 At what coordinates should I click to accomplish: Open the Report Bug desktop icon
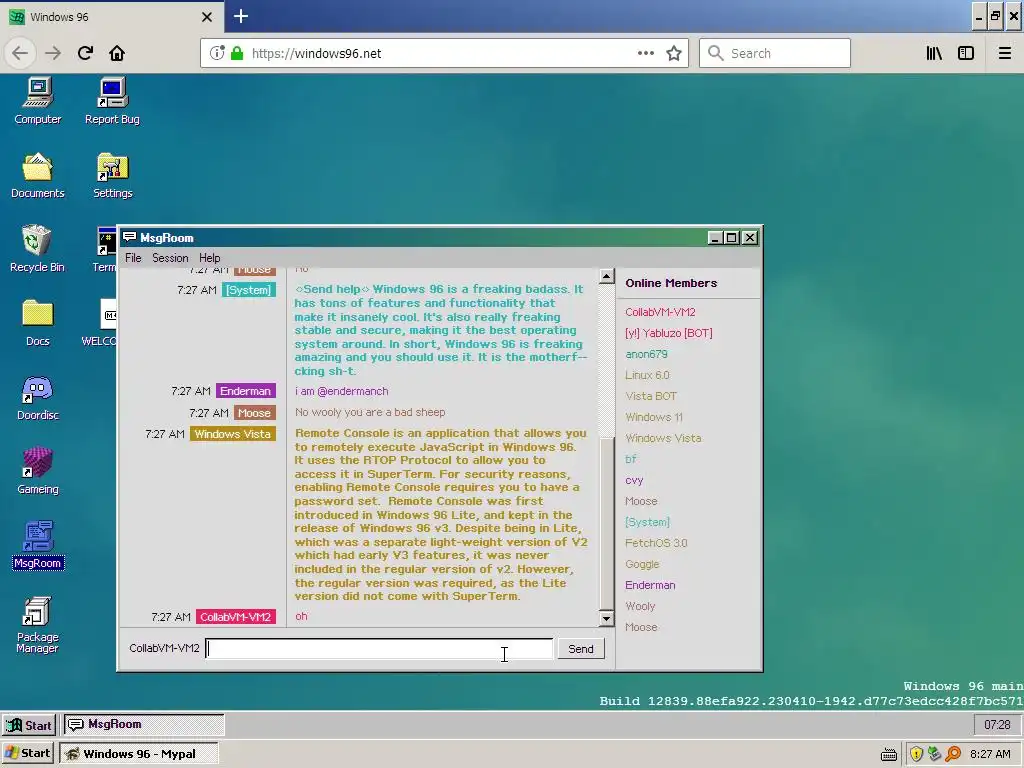[112, 101]
